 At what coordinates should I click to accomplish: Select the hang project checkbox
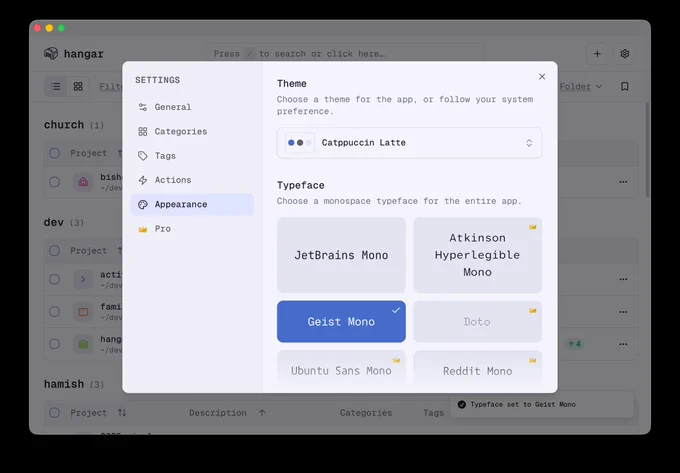point(54,344)
